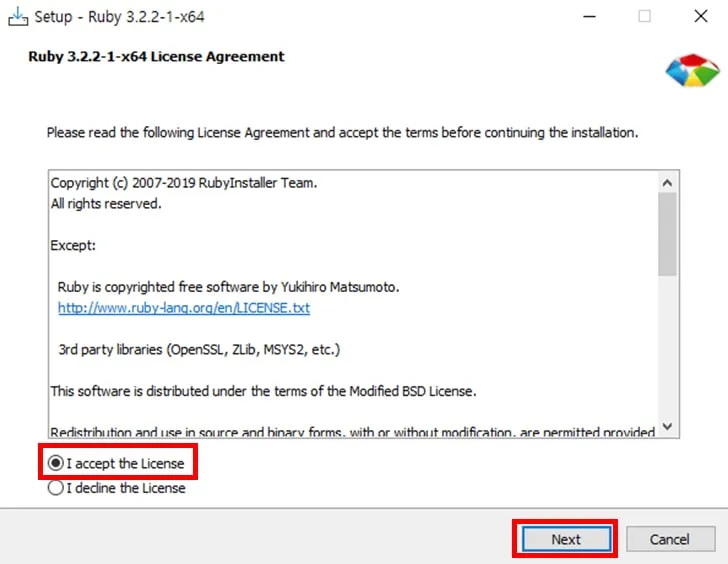Screen dimensions: 728x564
Task: Click the license text scrollbar thumb
Action: 667,234
